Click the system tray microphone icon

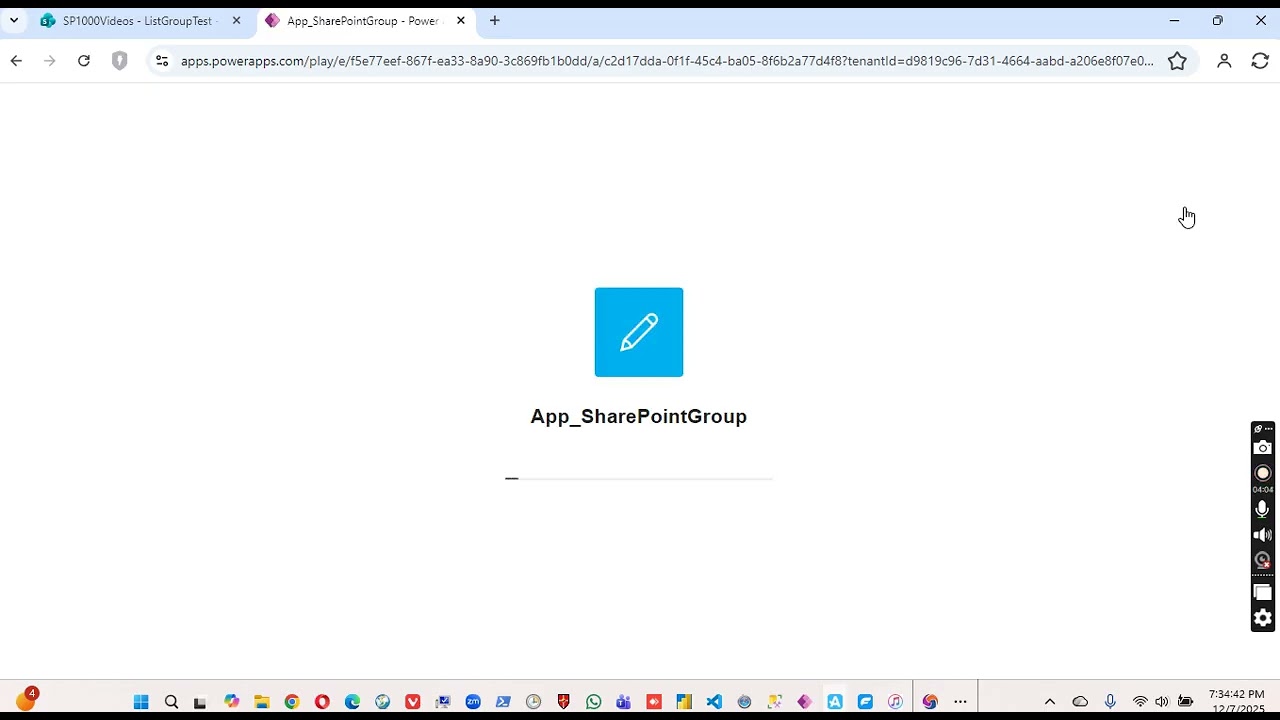click(1110, 702)
